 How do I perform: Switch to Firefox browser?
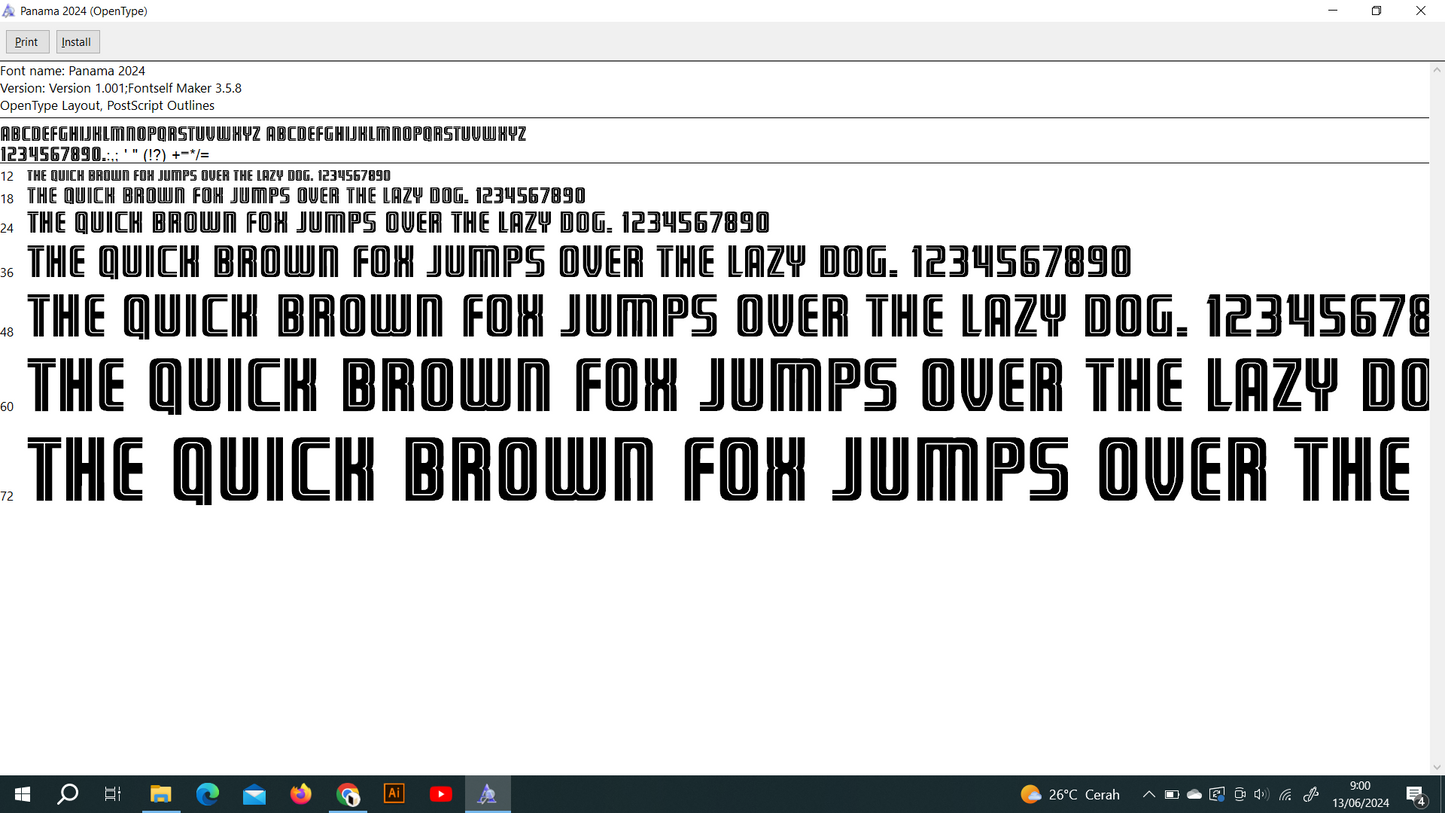[x=301, y=794]
